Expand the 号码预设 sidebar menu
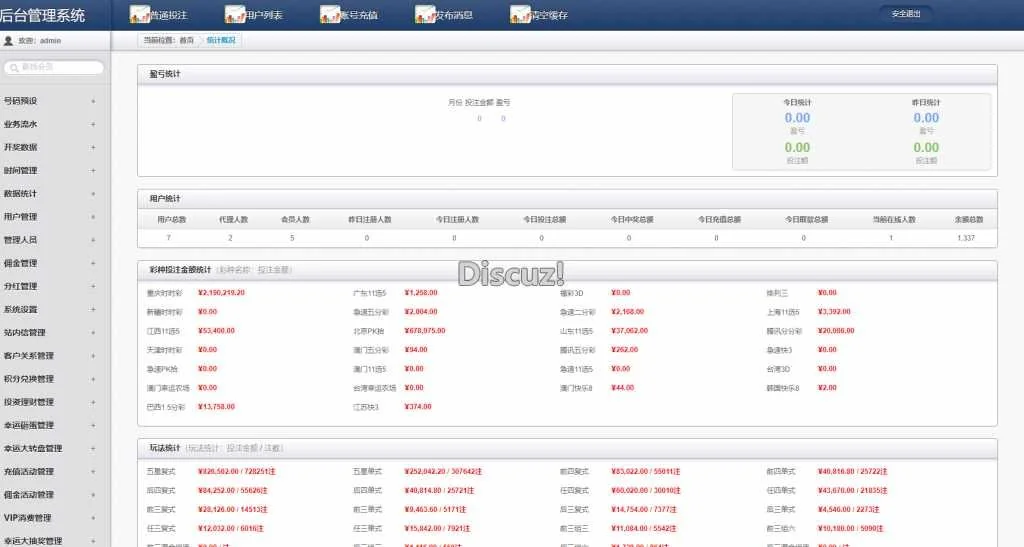 pyautogui.click(x=21, y=101)
